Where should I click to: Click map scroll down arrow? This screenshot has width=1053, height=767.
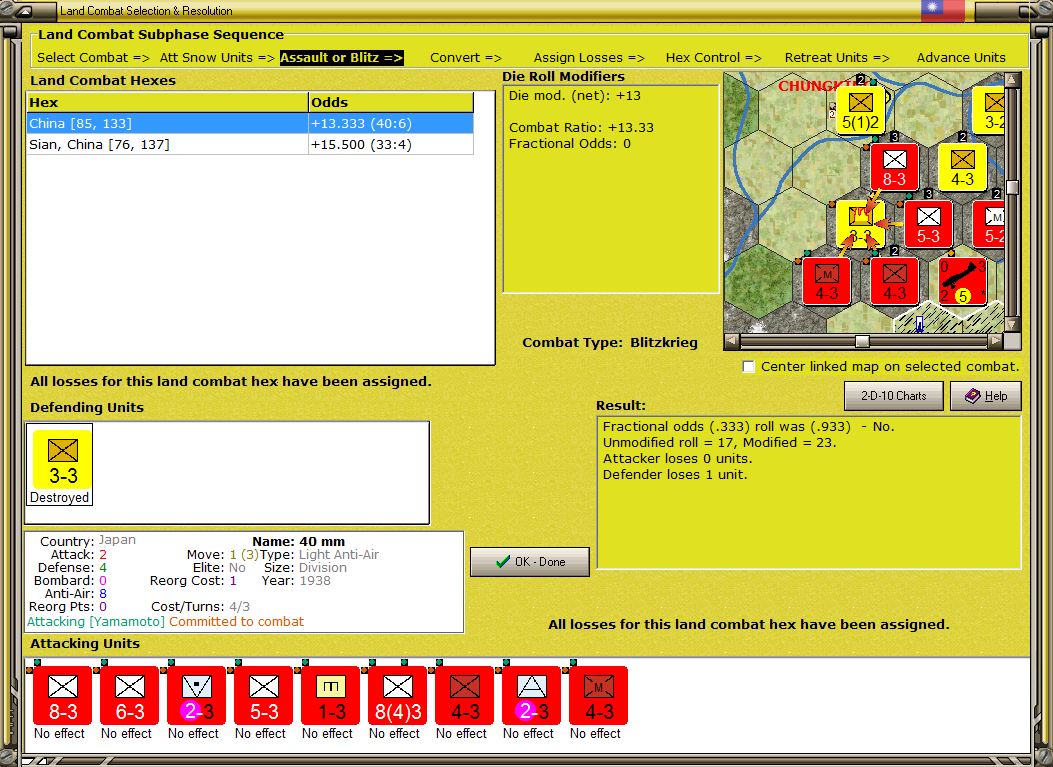point(1012,325)
